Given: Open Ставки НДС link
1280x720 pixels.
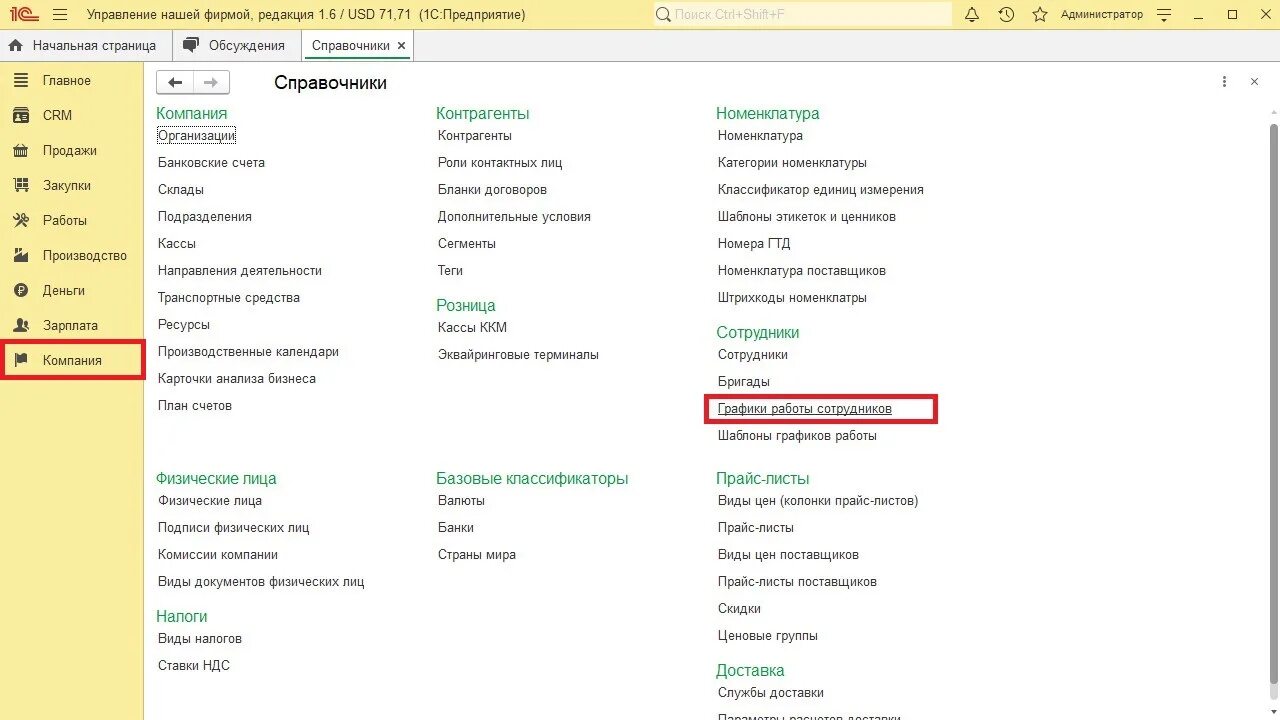Looking at the screenshot, I should tap(194, 665).
